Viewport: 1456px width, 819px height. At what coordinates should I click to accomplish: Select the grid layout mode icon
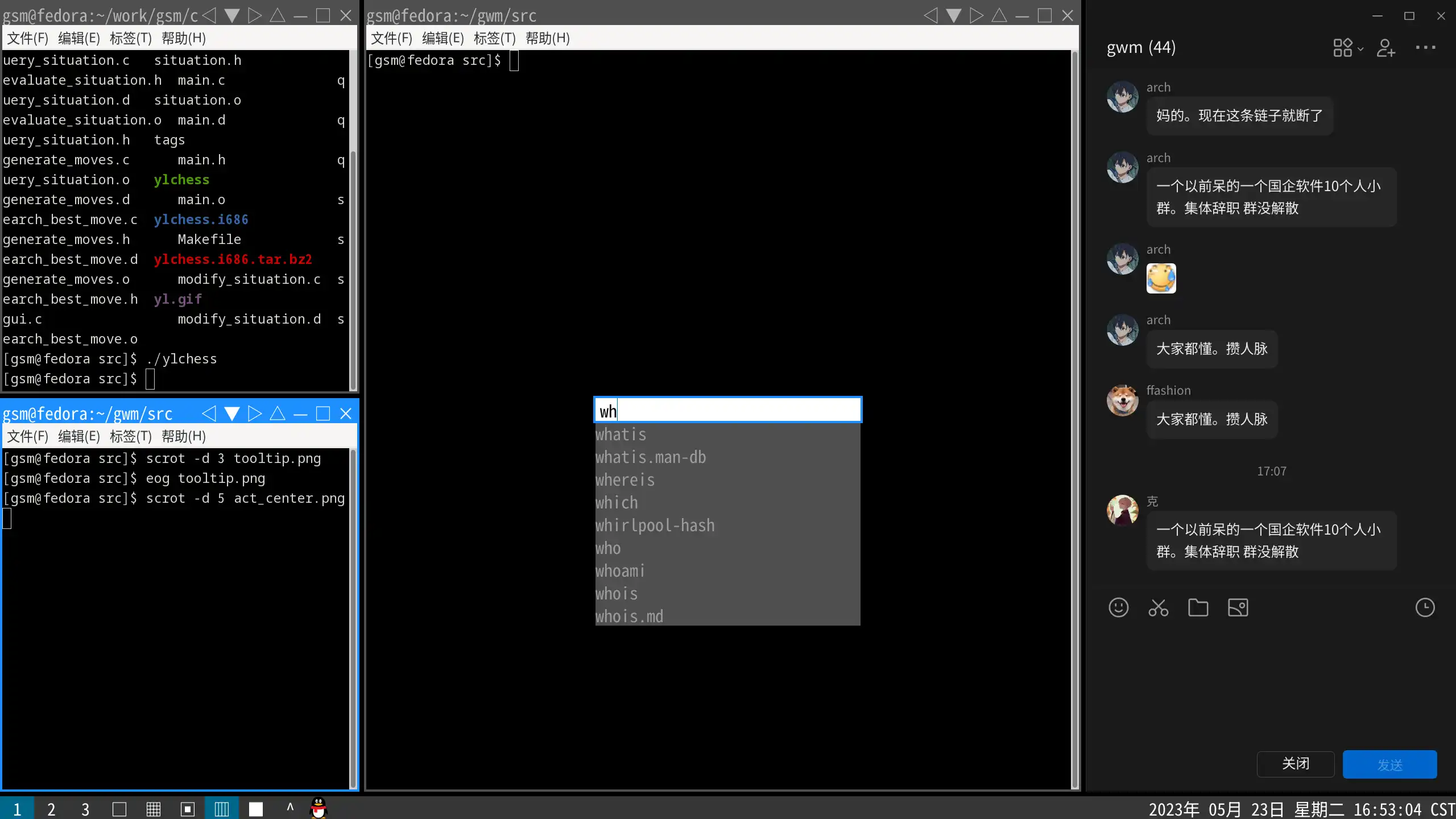tap(154, 809)
